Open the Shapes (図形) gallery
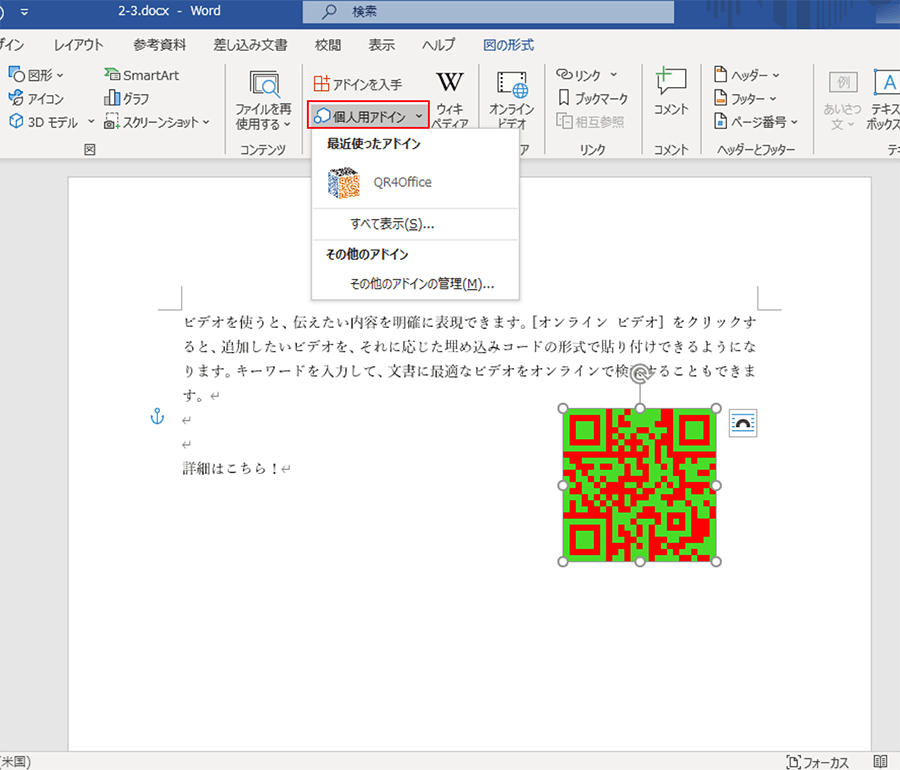The width and height of the screenshot is (900, 770). tap(36, 75)
